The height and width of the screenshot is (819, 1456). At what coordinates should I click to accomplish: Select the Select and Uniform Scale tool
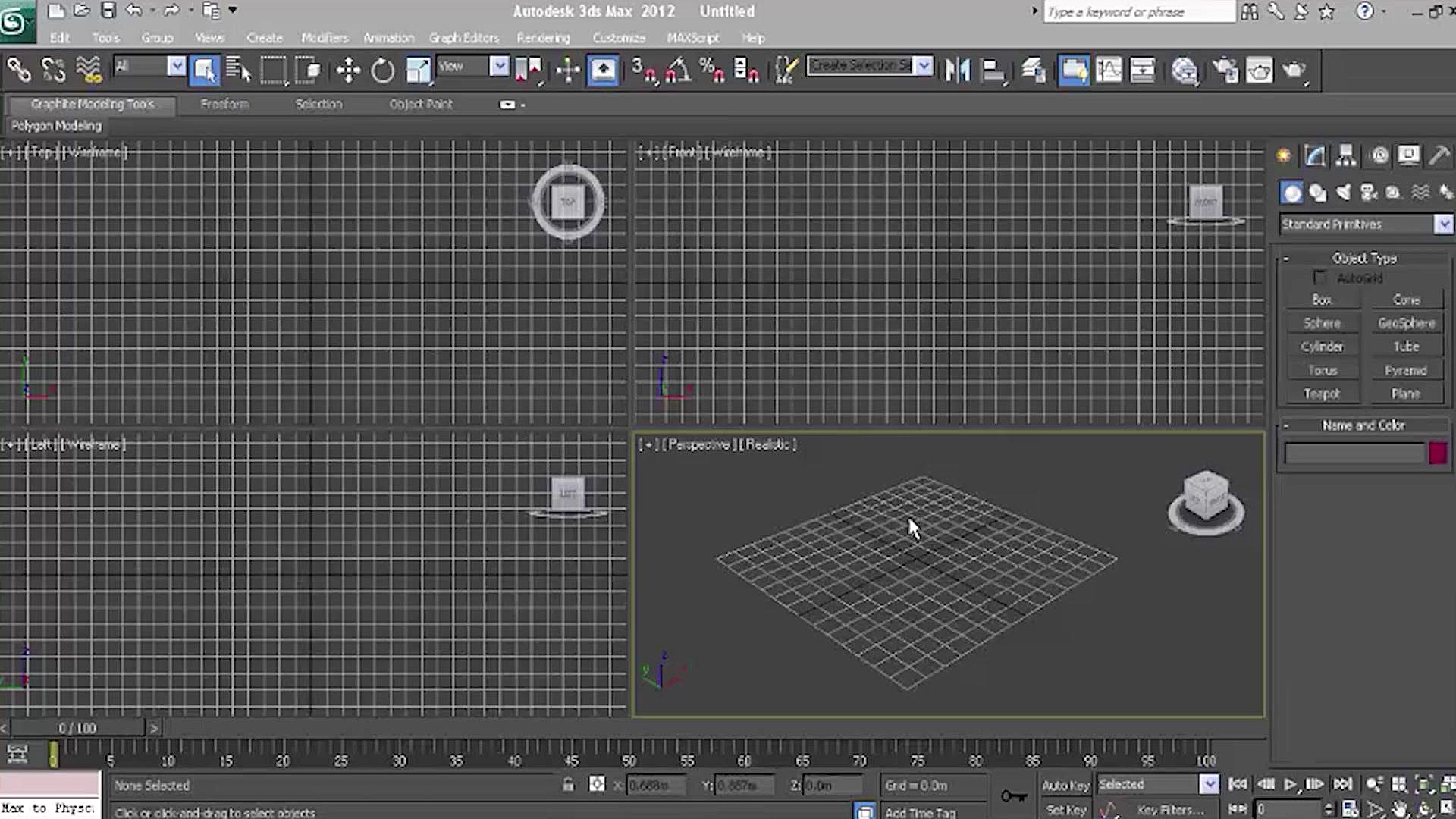click(418, 70)
